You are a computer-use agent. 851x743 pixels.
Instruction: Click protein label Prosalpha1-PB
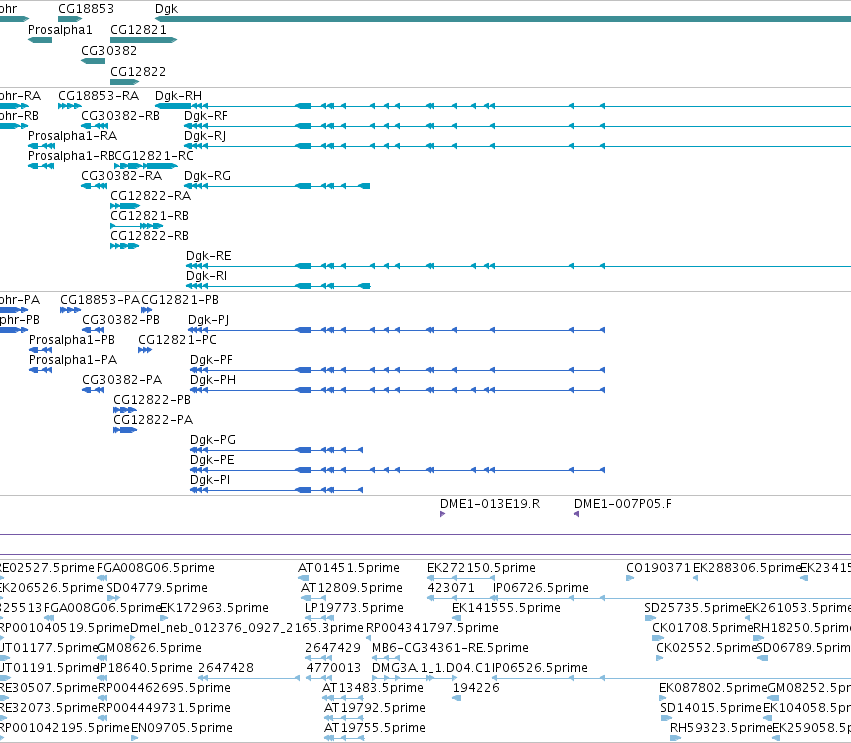tap(72, 340)
